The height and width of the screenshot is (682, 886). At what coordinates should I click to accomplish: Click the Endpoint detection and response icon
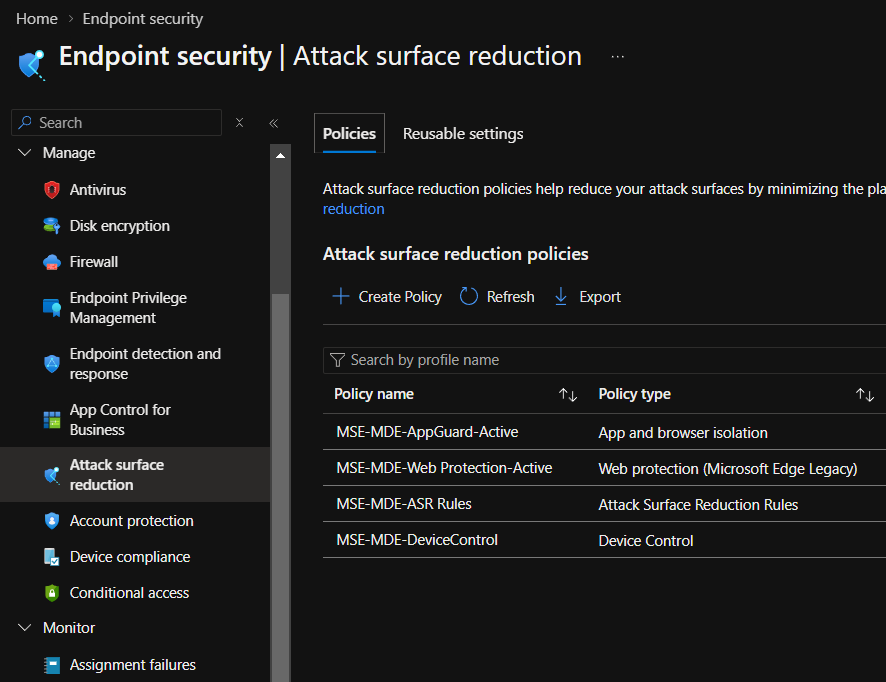tap(52, 364)
